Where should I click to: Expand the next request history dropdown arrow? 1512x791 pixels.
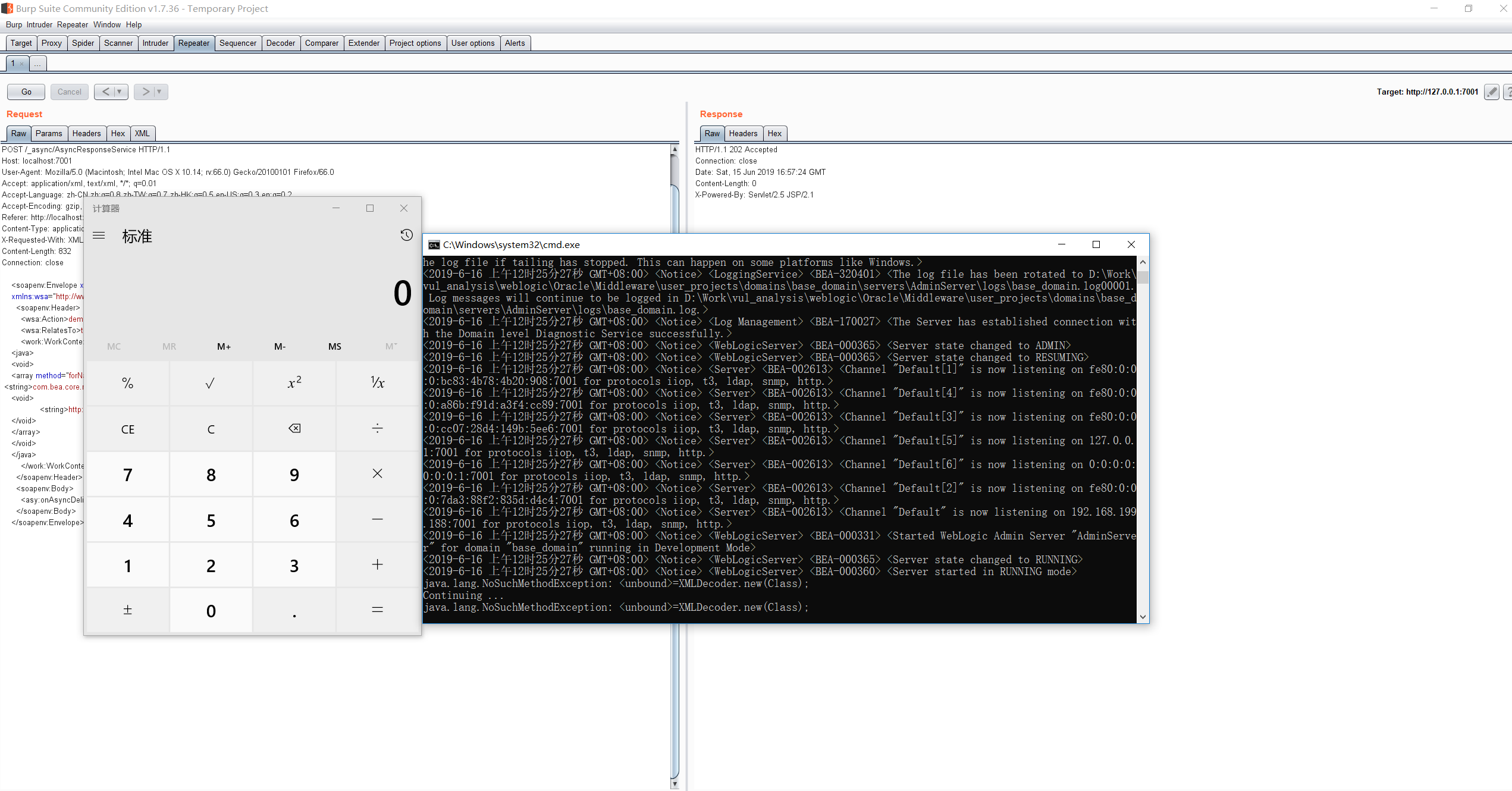pyautogui.click(x=159, y=92)
